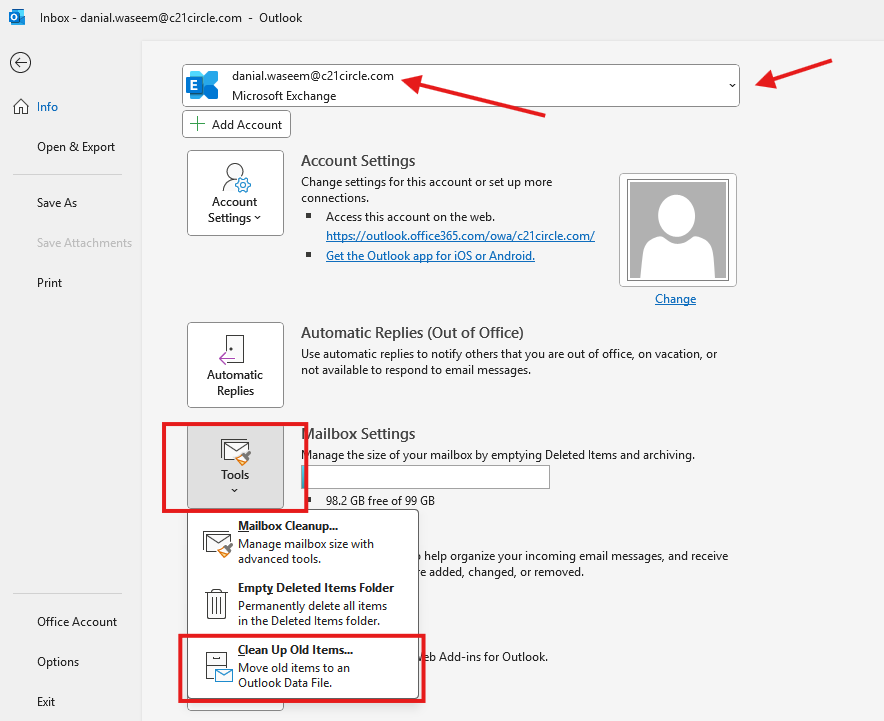Click the Clean Up Old Items icon
This screenshot has width=884, height=721.
pos(217,667)
